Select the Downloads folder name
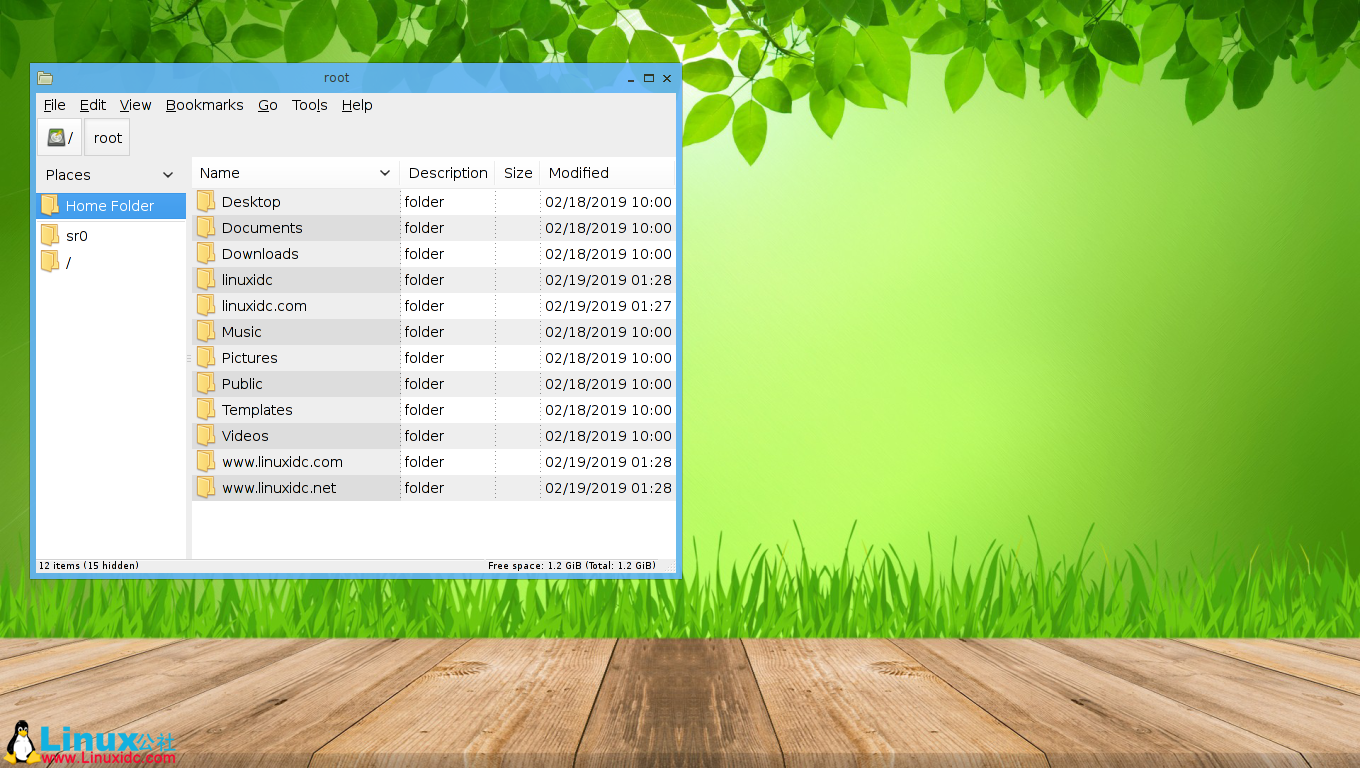This screenshot has height=768, width=1360. click(260, 254)
